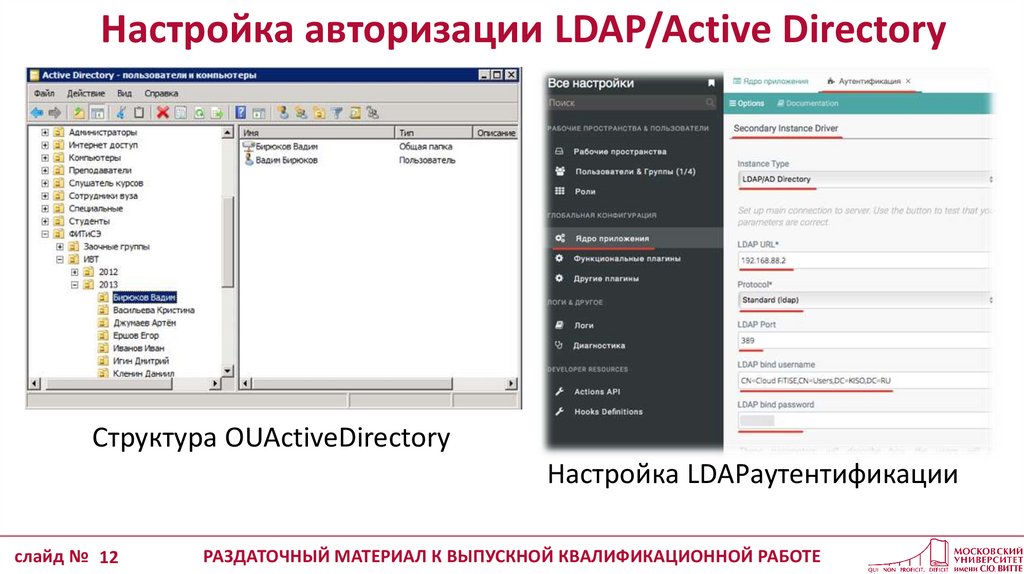Open Другие плагины in the sidebar
Image resolution: width=1024 pixels, height=574 pixels.
click(x=605, y=279)
